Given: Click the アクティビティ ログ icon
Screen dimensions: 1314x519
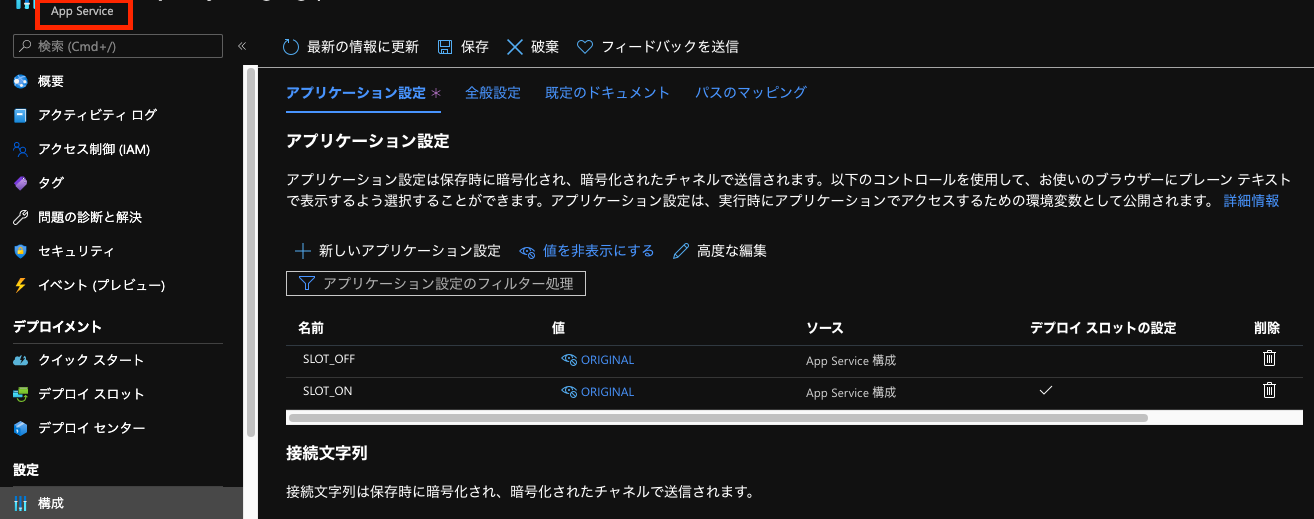Looking at the screenshot, I should [x=20, y=115].
